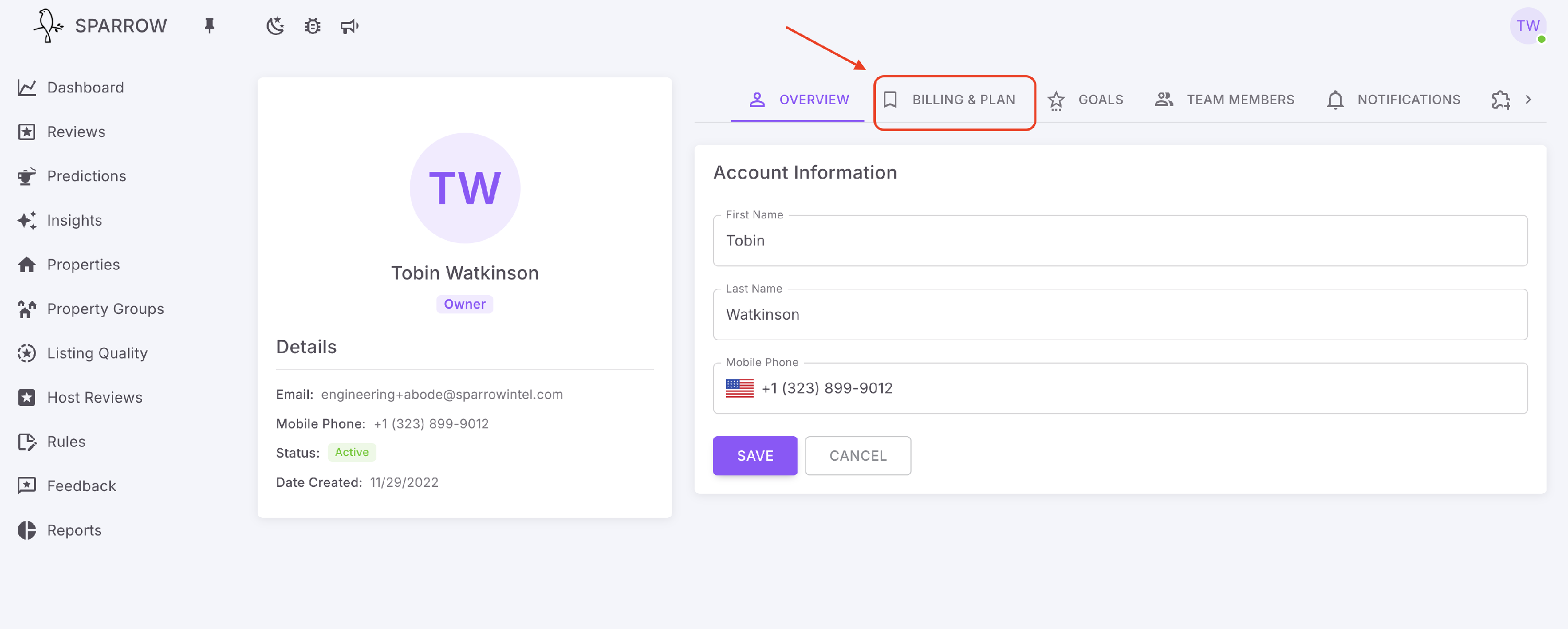Toggle dark mode moon icon
Image resolution: width=1568 pixels, height=629 pixels.
click(275, 26)
